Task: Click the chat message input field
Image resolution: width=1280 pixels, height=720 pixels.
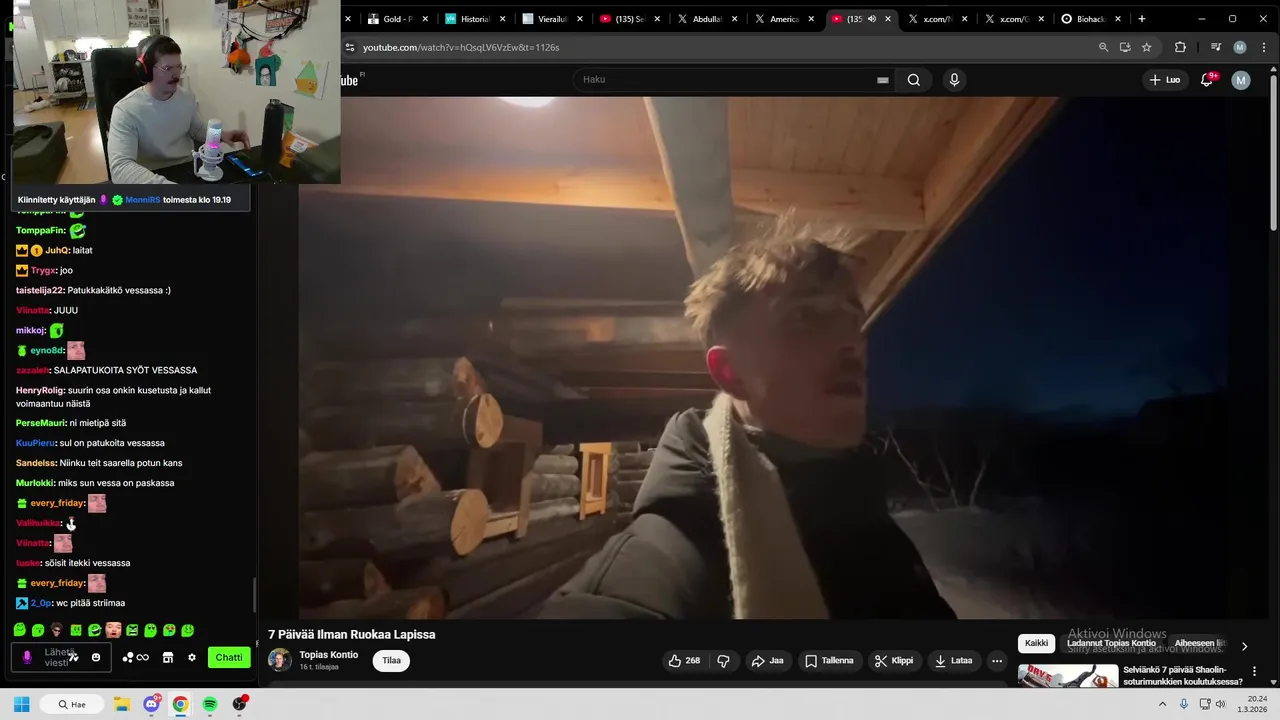Action: tap(59, 657)
